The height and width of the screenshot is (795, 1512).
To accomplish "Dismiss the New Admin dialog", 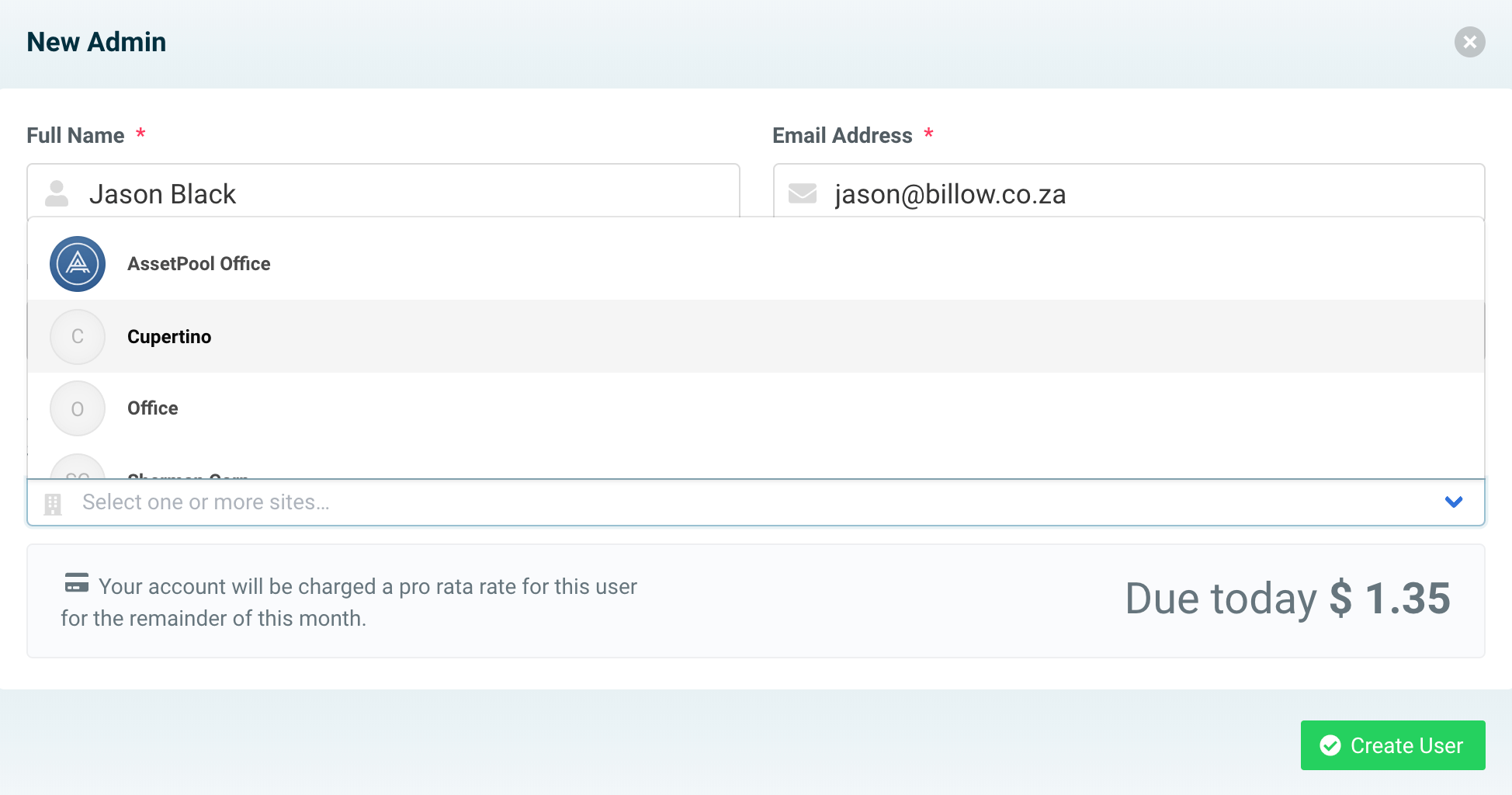I will tap(1469, 42).
